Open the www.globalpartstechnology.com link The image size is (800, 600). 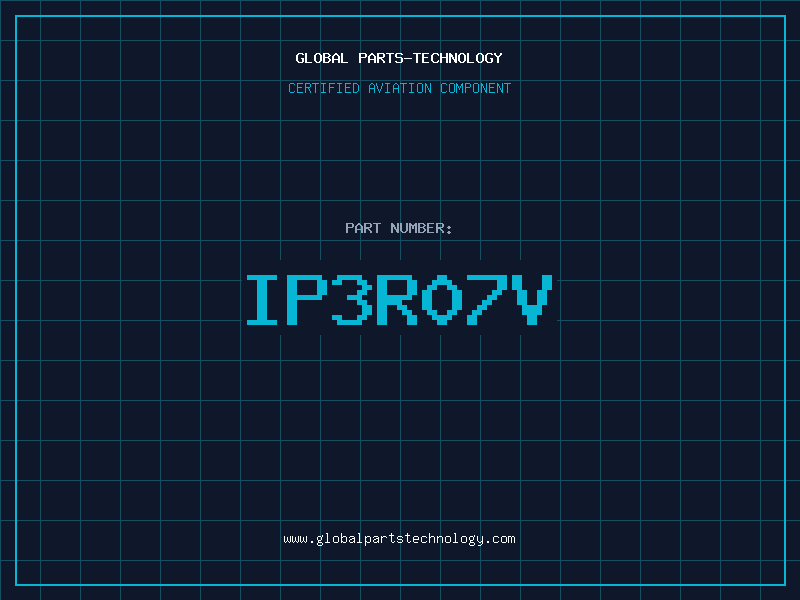pyautogui.click(x=399, y=539)
